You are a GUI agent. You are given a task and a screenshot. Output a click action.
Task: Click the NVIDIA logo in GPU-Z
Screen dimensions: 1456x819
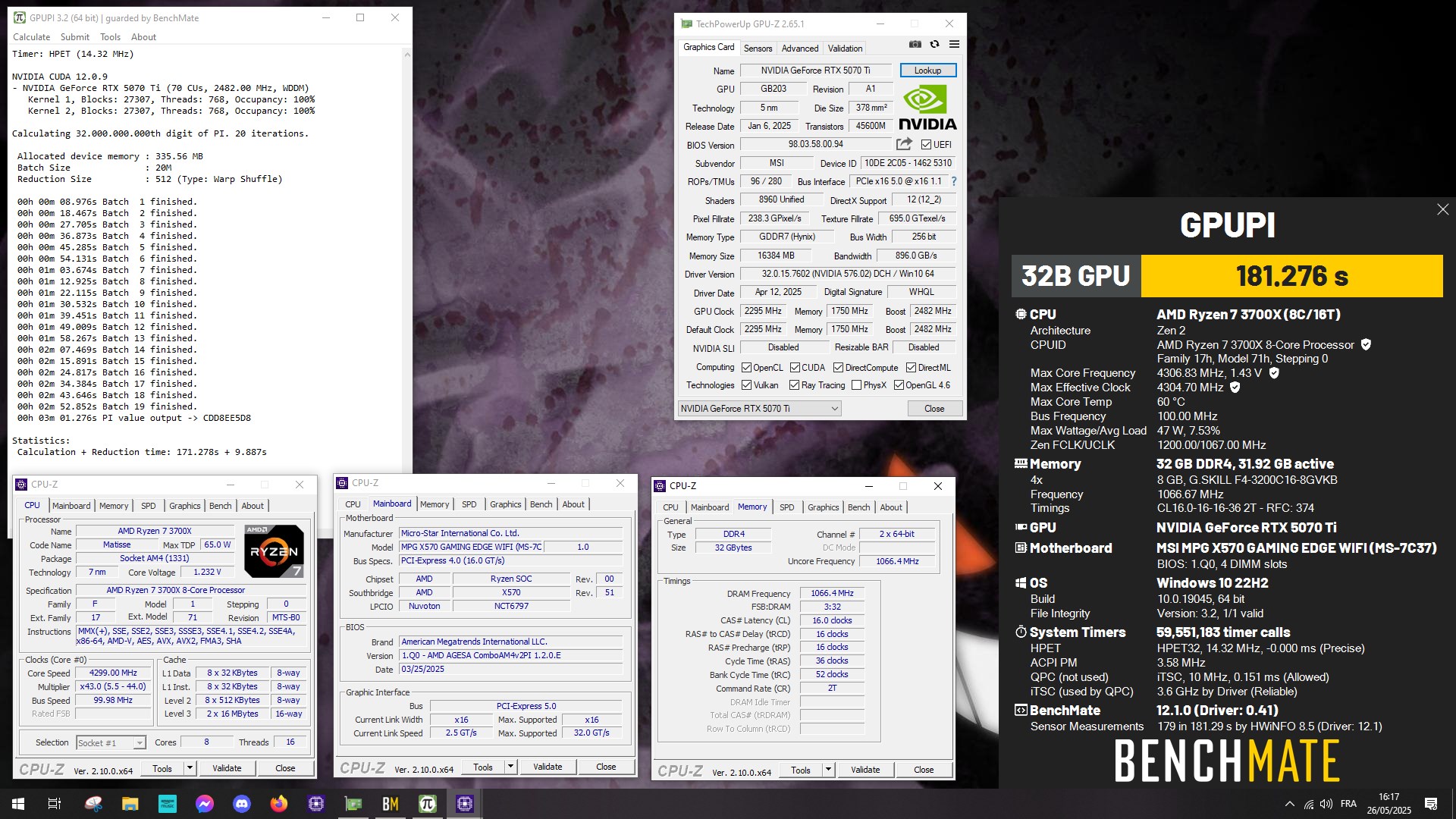tap(927, 108)
